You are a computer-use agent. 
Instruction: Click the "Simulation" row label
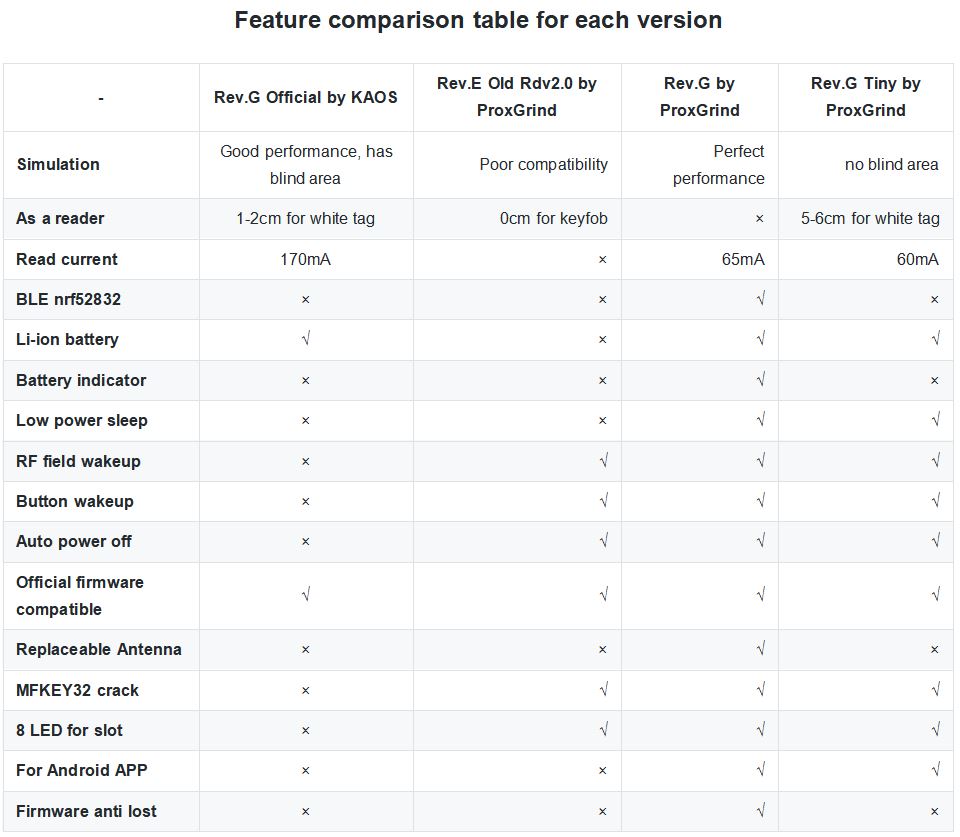[58, 164]
